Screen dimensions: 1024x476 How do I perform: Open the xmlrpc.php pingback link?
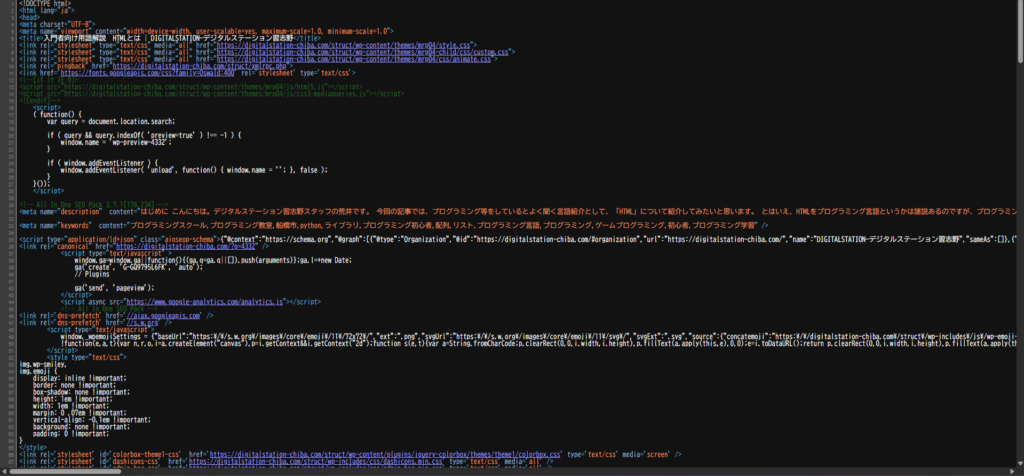click(200, 66)
